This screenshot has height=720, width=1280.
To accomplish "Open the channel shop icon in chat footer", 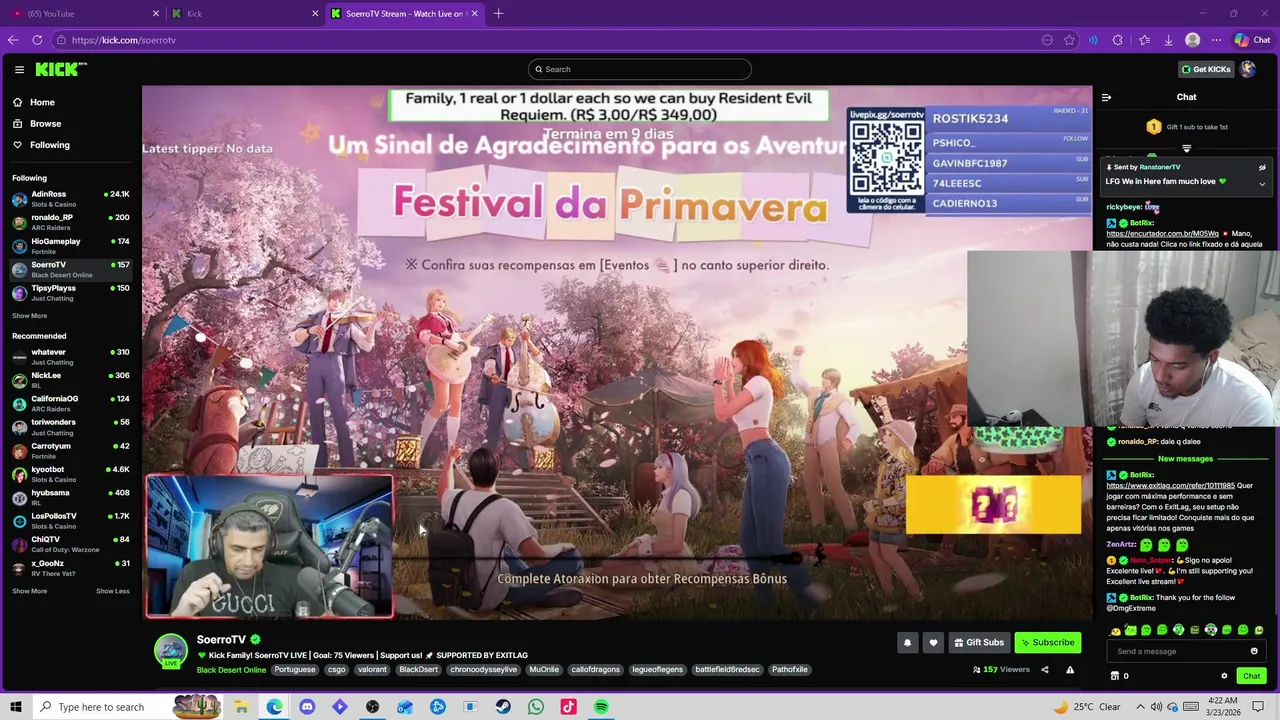I will (x=1115, y=676).
